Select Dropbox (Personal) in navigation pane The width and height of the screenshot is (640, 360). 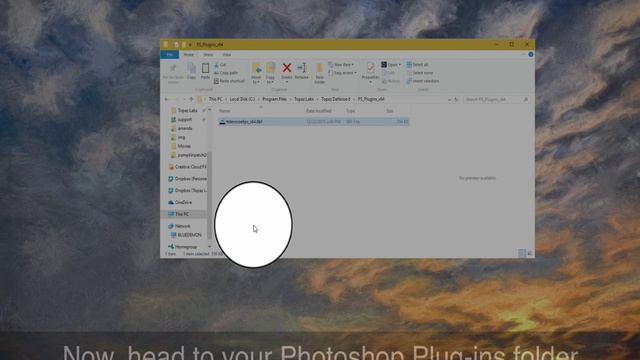click(190, 178)
